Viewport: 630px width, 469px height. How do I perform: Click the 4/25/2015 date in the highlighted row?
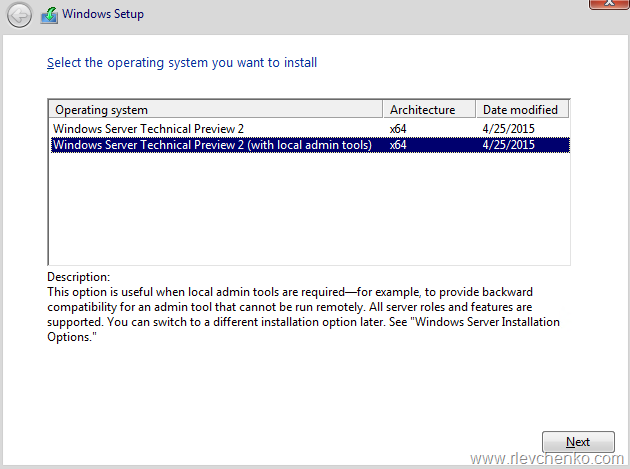(508, 145)
